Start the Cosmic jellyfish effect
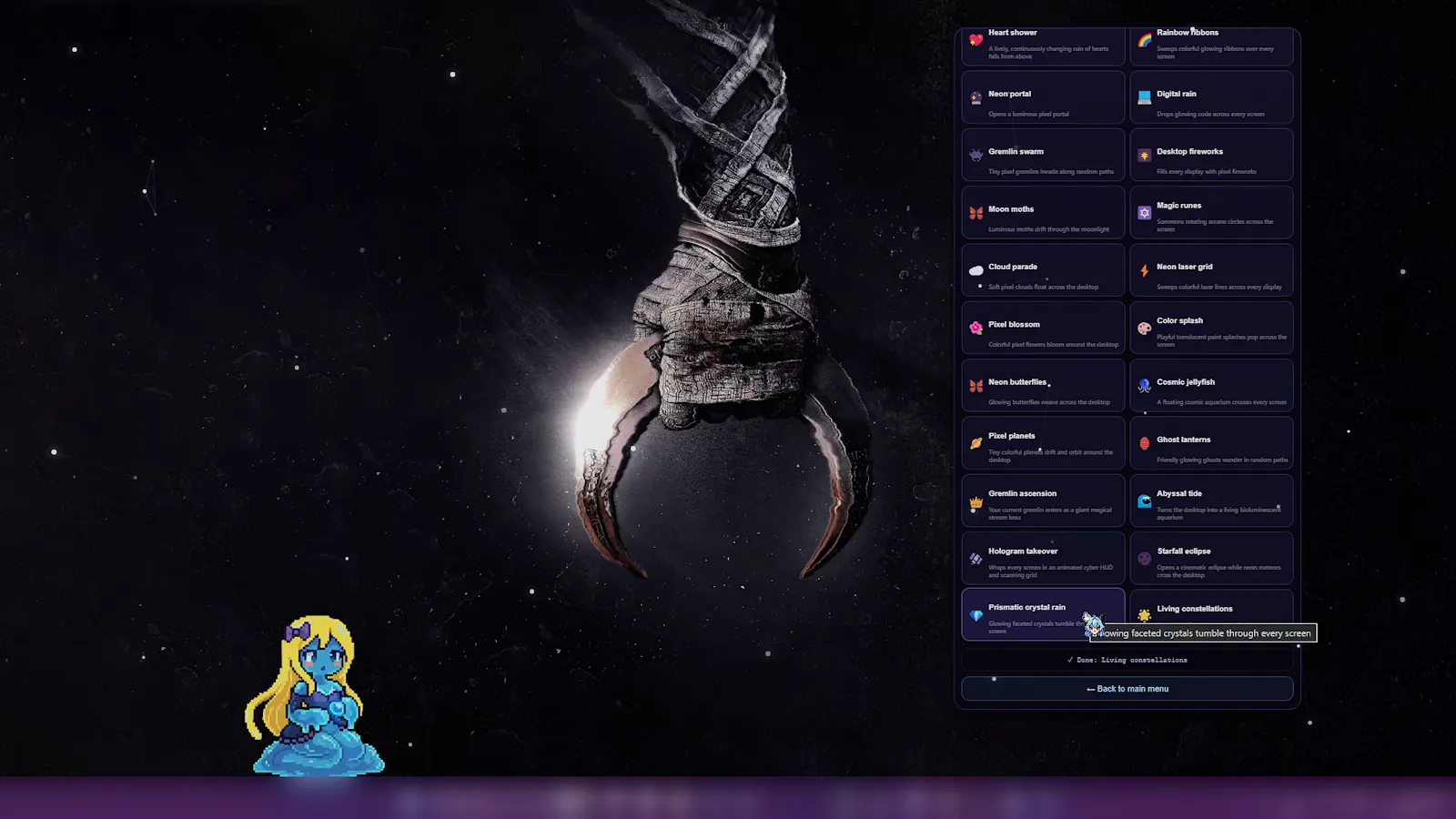This screenshot has height=819, width=1456. tap(1211, 386)
